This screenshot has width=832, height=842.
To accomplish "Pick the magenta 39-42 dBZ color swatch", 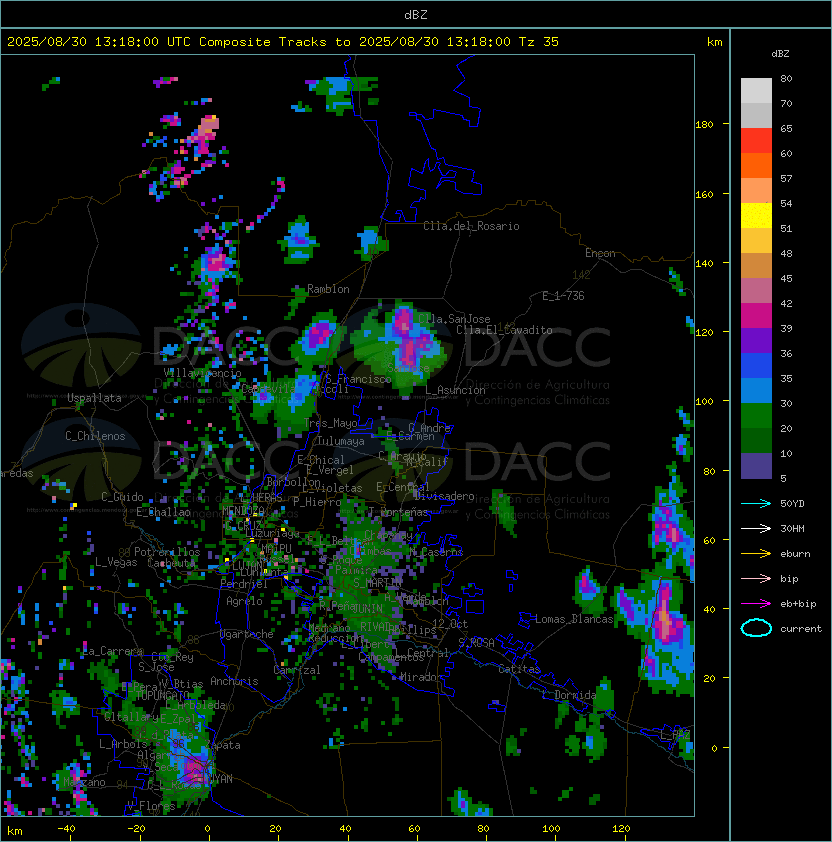I will pos(756,316).
